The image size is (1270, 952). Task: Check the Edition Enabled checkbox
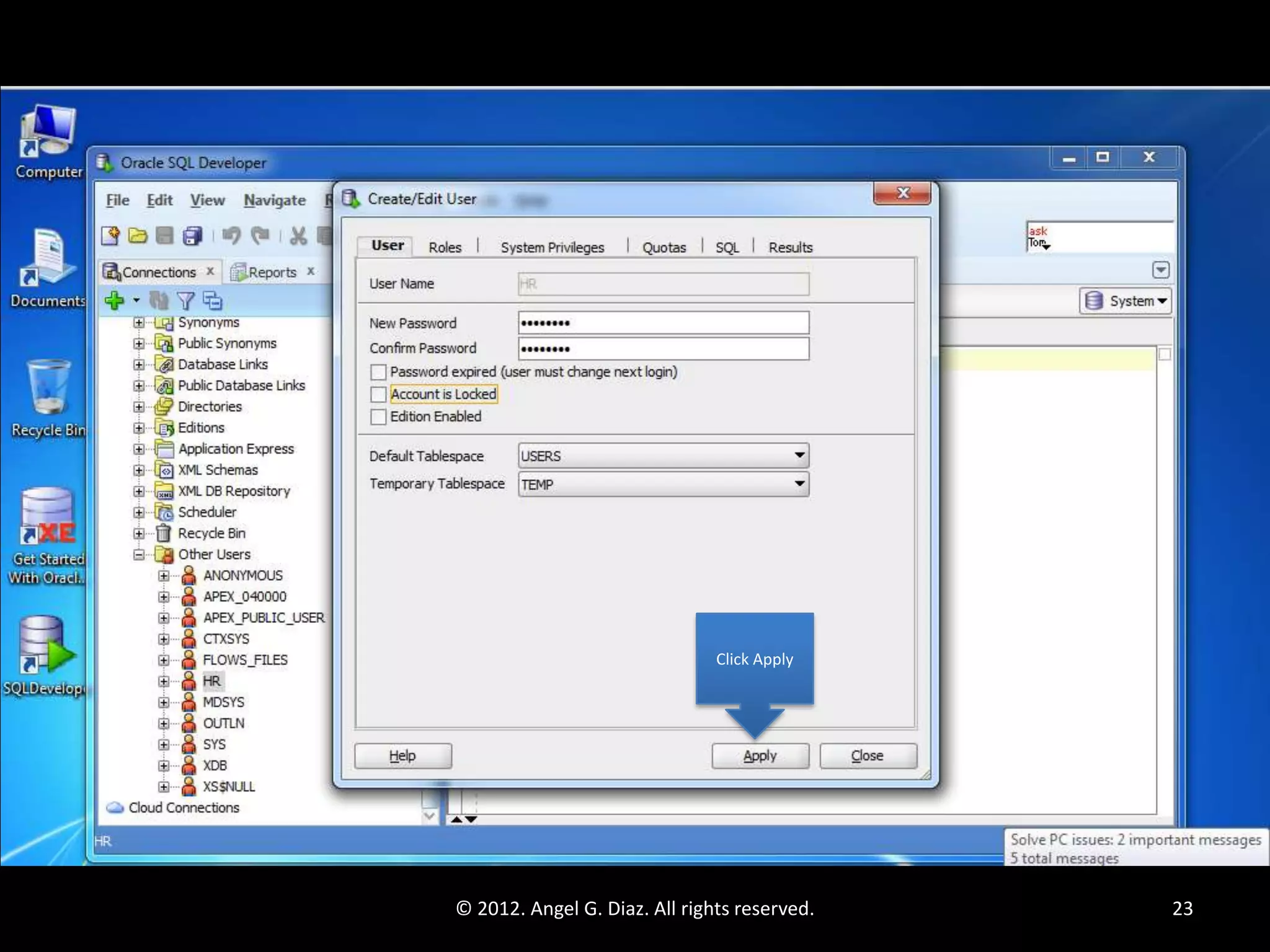pyautogui.click(x=378, y=416)
